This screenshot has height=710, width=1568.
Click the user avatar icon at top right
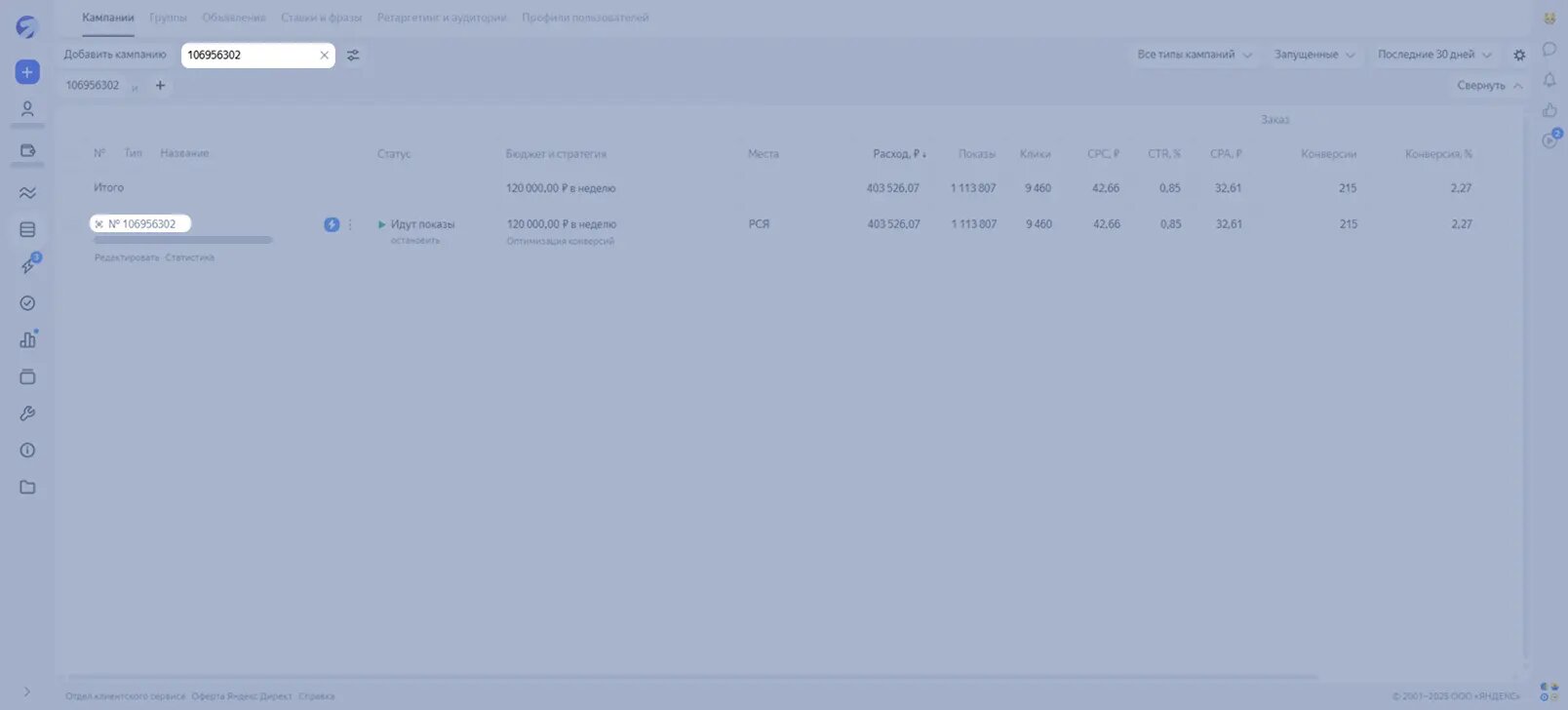coord(1549,19)
